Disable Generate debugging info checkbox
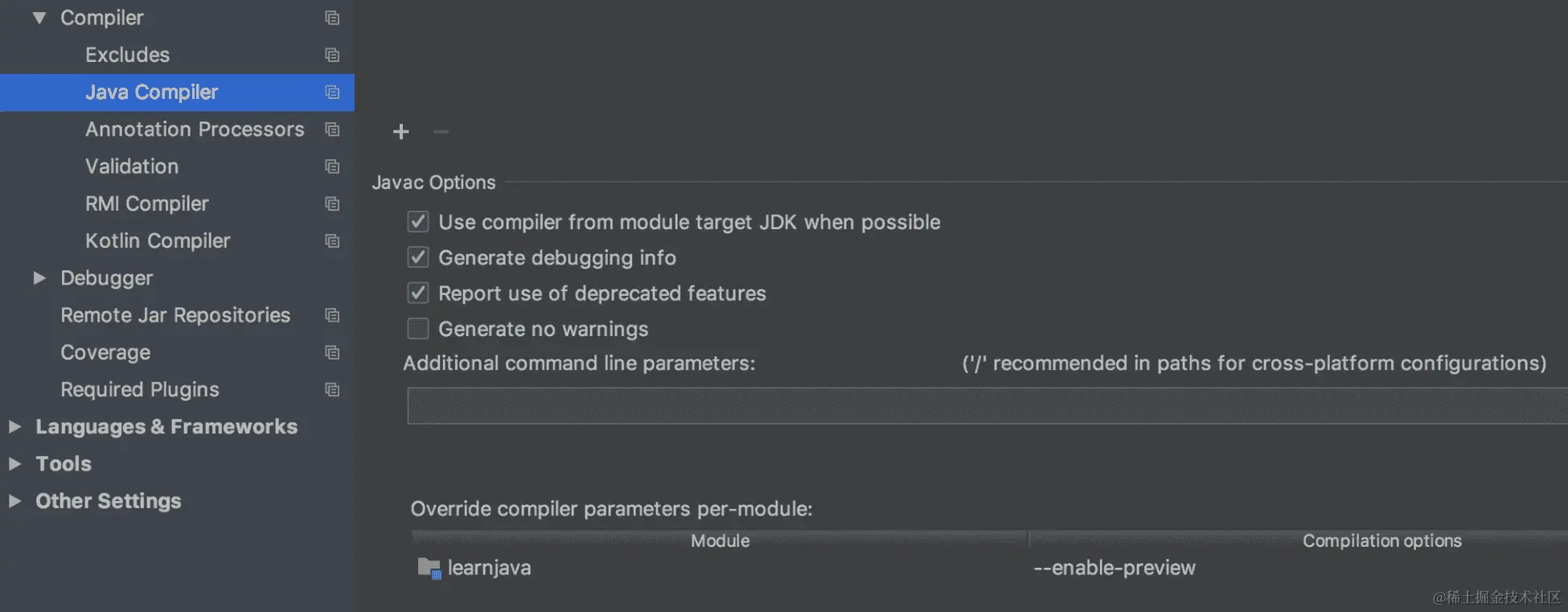Screen dimensions: 1568x612 tap(418, 257)
